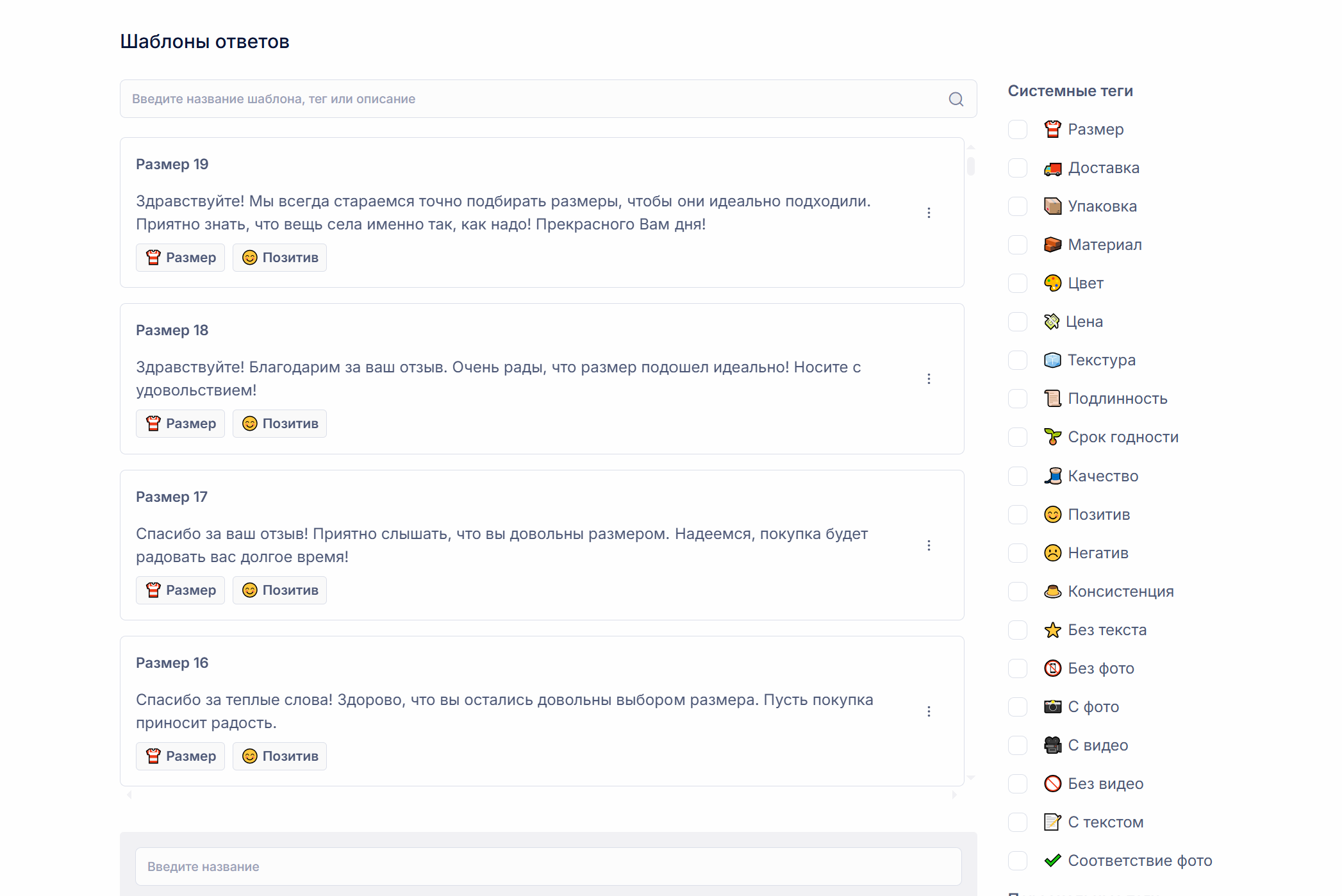Click Размер tag on Размер 19 card
1342x896 pixels.
pyautogui.click(x=180, y=258)
